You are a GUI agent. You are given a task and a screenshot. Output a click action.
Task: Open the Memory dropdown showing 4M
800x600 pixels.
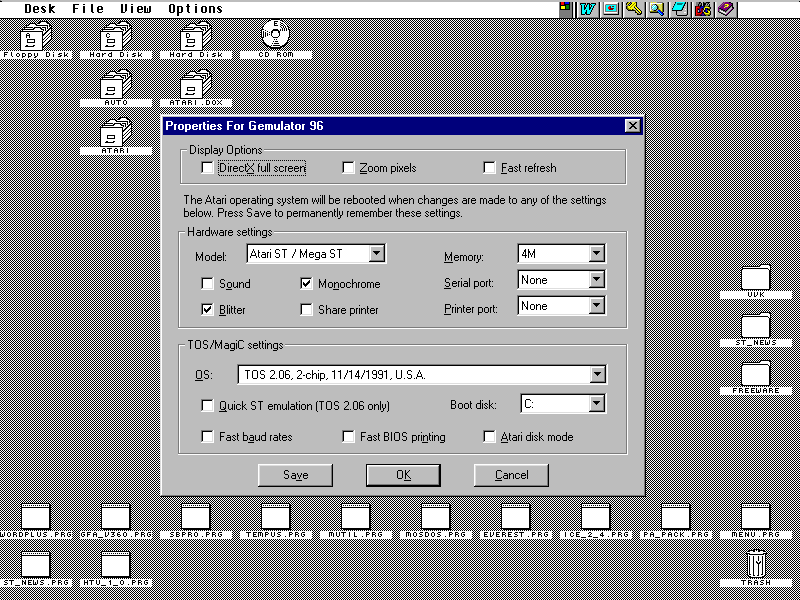[x=596, y=254]
